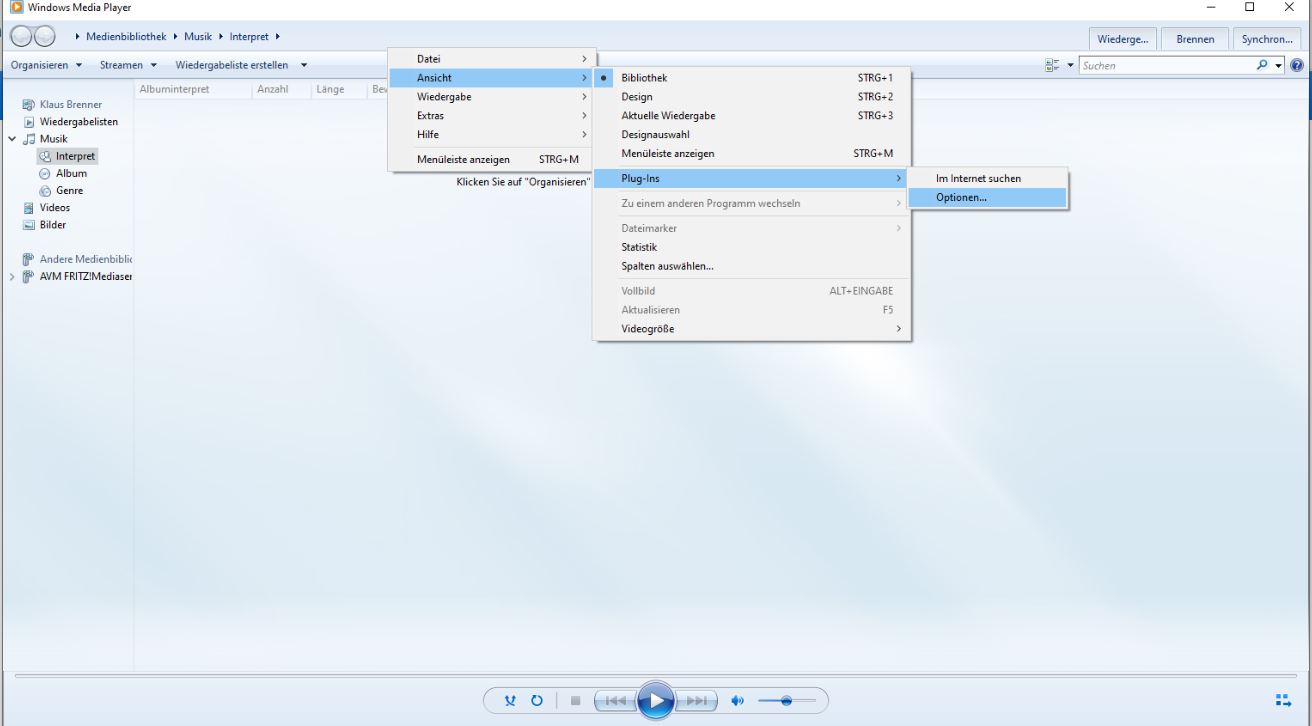Open the breadcrumb arrow before Medienbibliothek

pos(78,37)
